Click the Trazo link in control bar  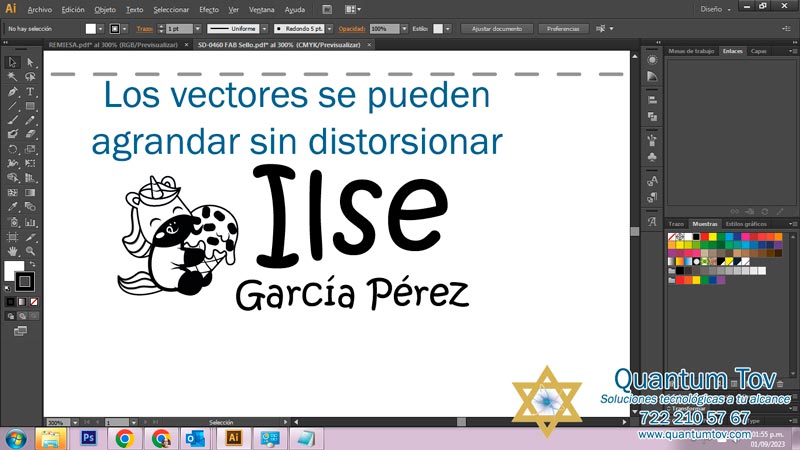145,29
